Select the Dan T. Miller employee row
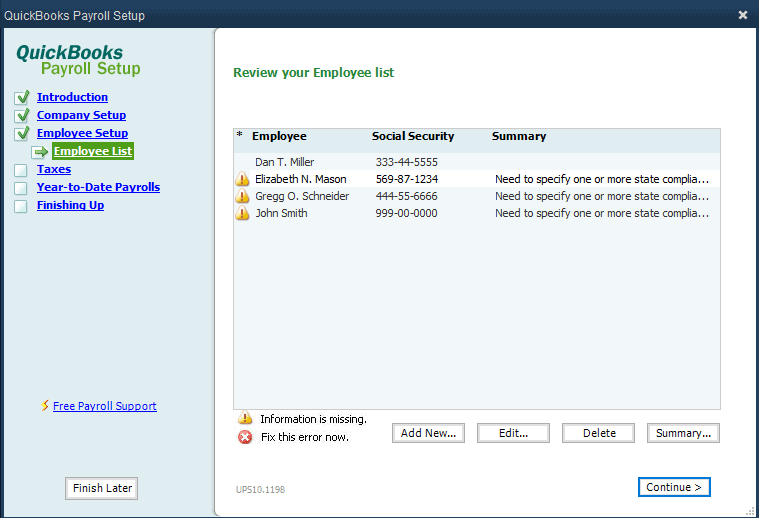759x518 pixels. click(477, 162)
